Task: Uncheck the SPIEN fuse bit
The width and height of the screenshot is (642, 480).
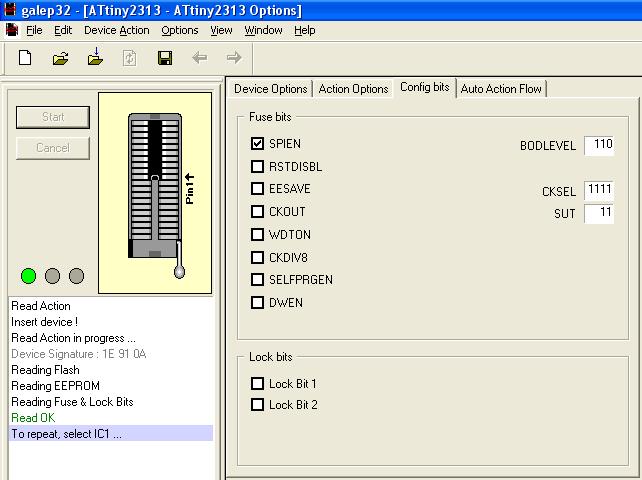Action: [258, 144]
